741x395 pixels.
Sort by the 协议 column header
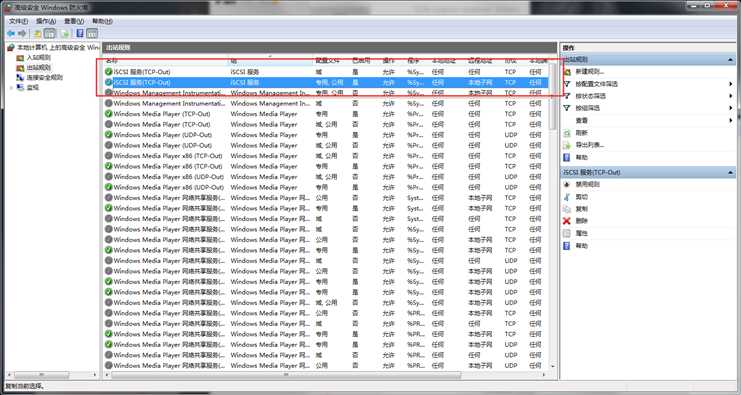pyautogui.click(x=510, y=61)
